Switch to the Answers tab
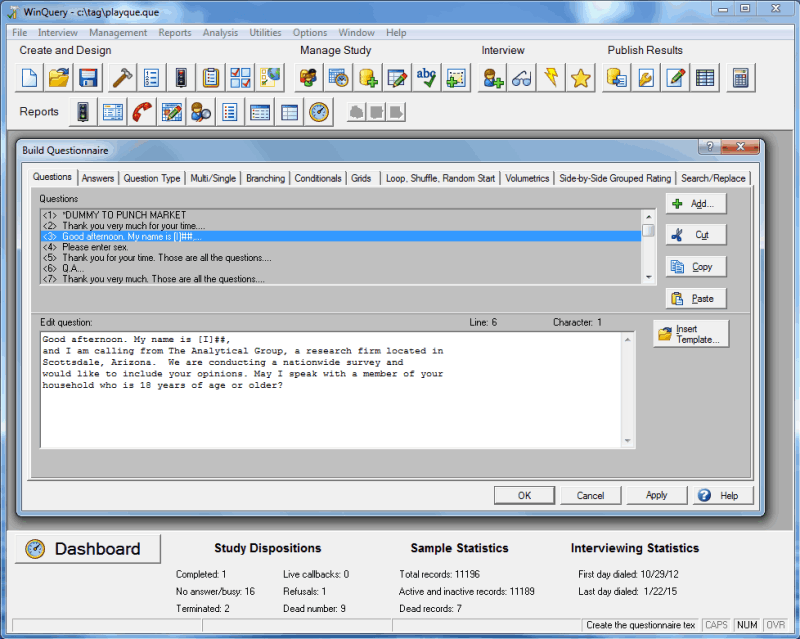The height and width of the screenshot is (639, 800). [98, 178]
